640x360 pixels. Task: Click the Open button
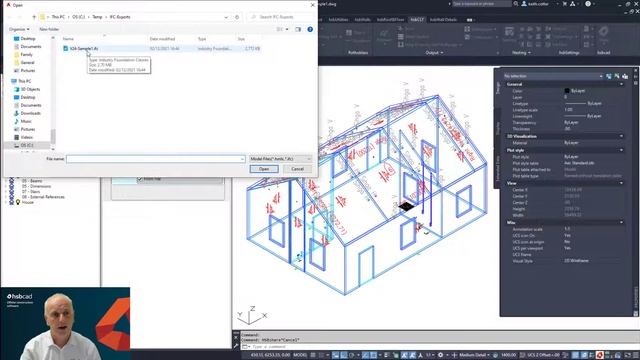click(264, 169)
